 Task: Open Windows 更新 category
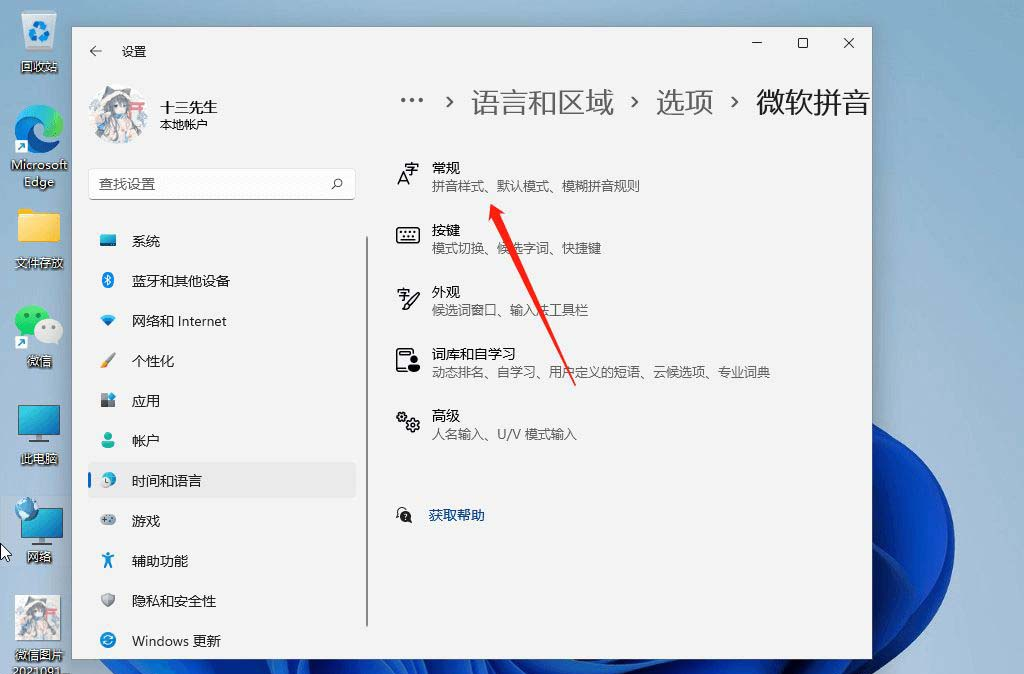point(222,640)
